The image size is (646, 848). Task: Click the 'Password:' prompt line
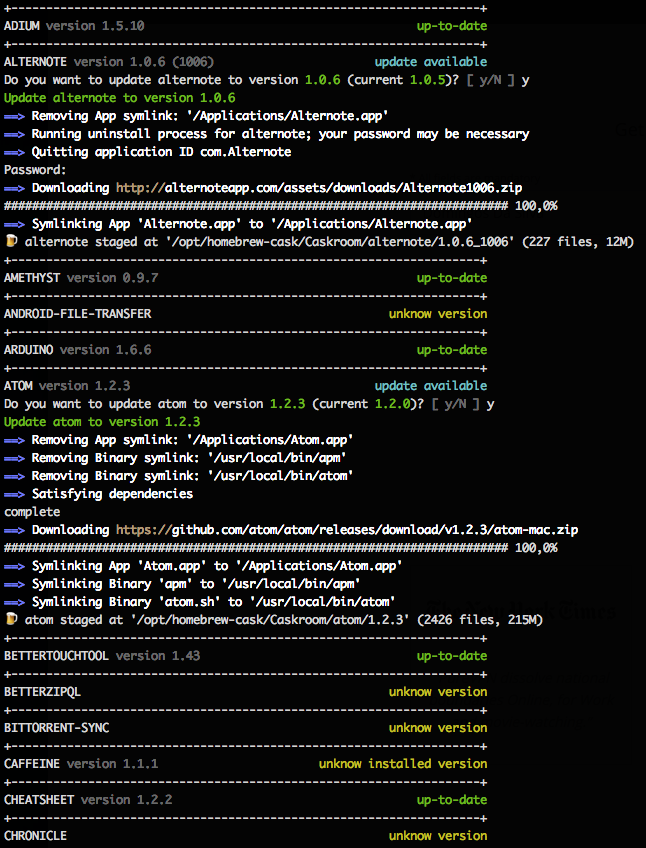pyautogui.click(x=35, y=170)
